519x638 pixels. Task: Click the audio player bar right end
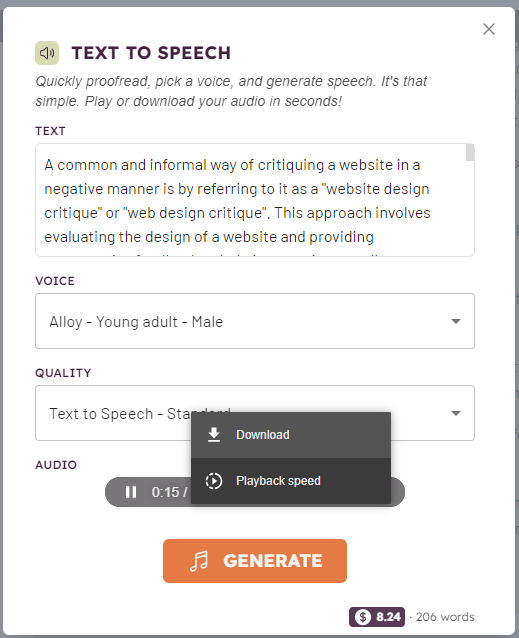398,492
